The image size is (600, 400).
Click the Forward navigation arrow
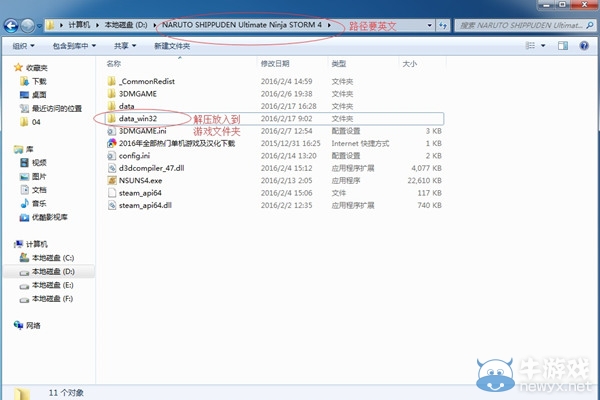[x=28, y=26]
